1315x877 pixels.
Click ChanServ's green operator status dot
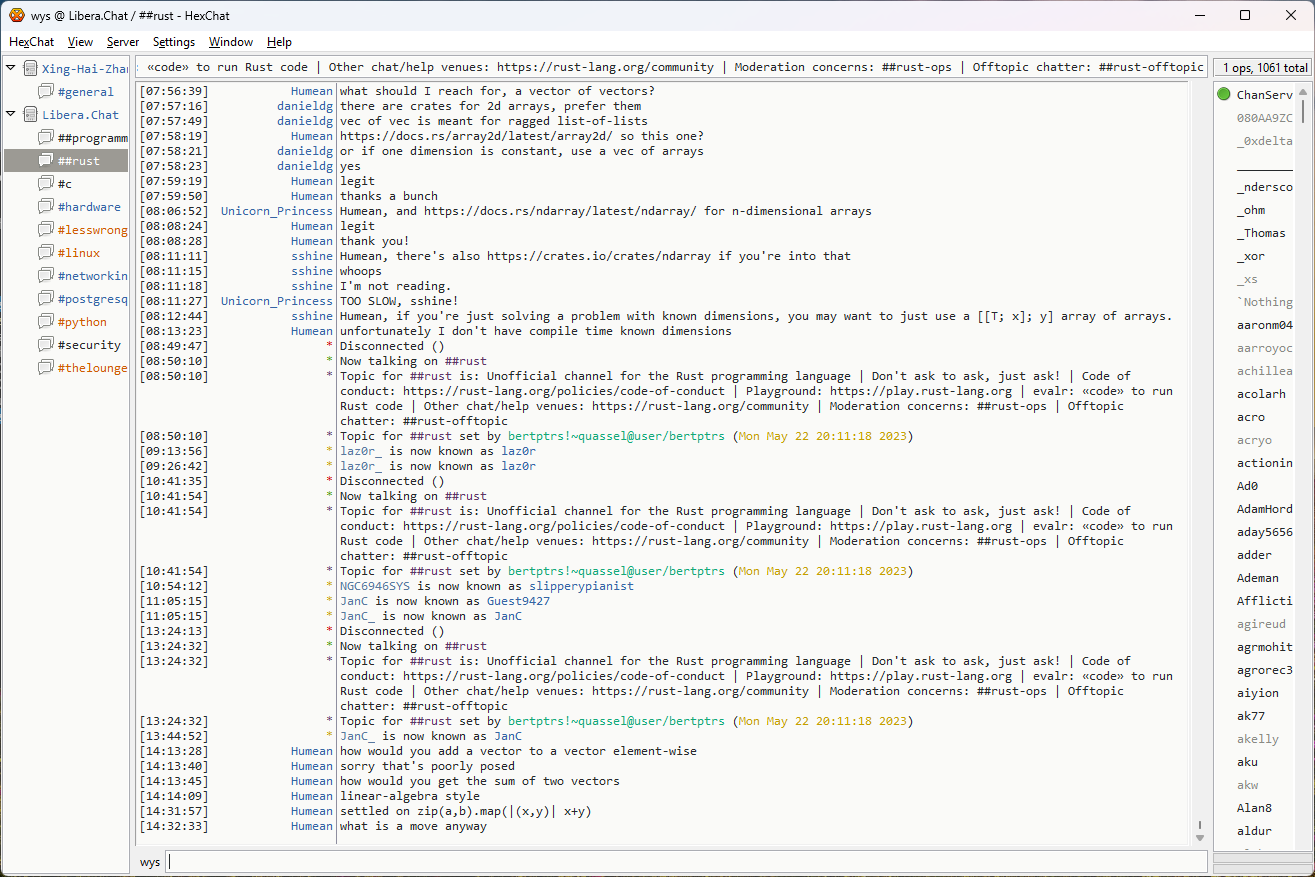click(1224, 95)
